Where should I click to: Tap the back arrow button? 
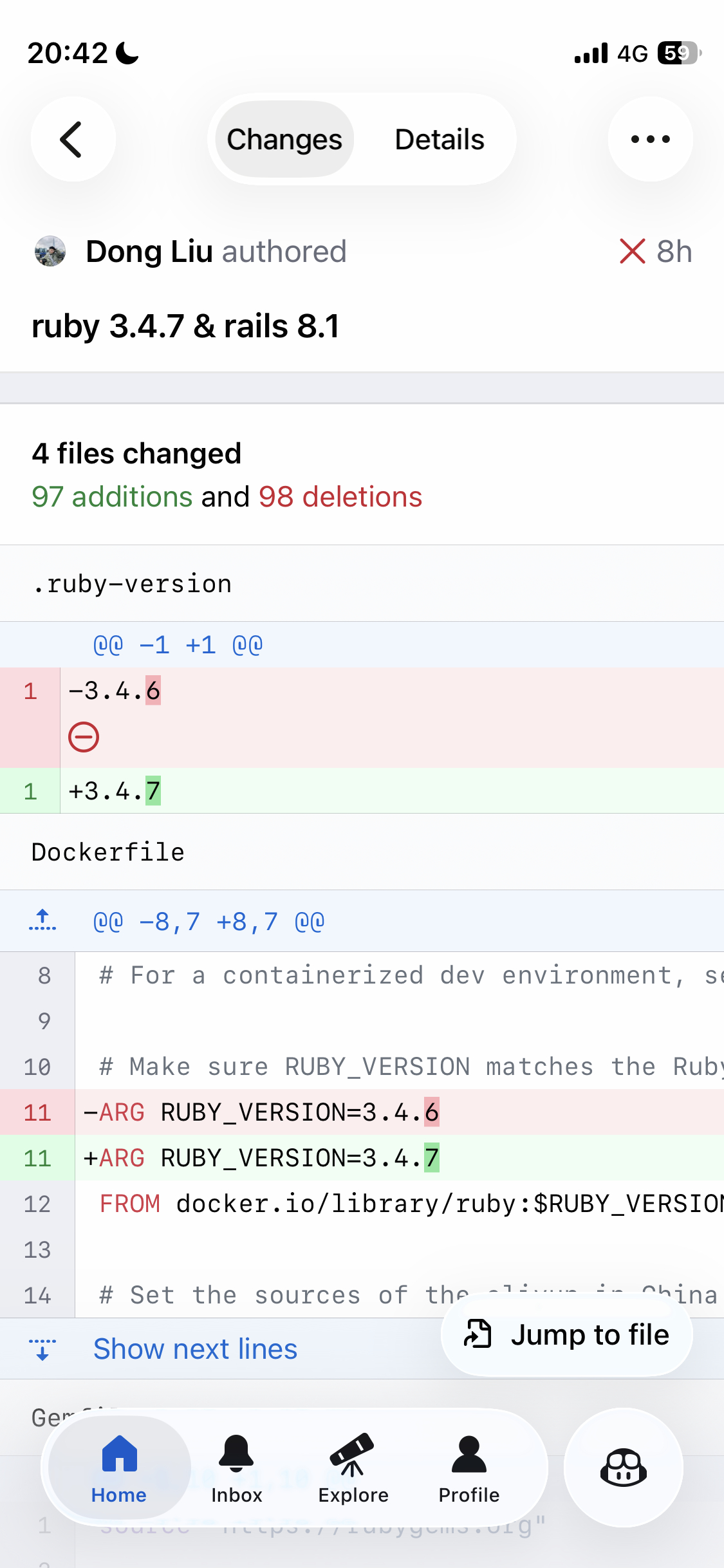tap(73, 139)
